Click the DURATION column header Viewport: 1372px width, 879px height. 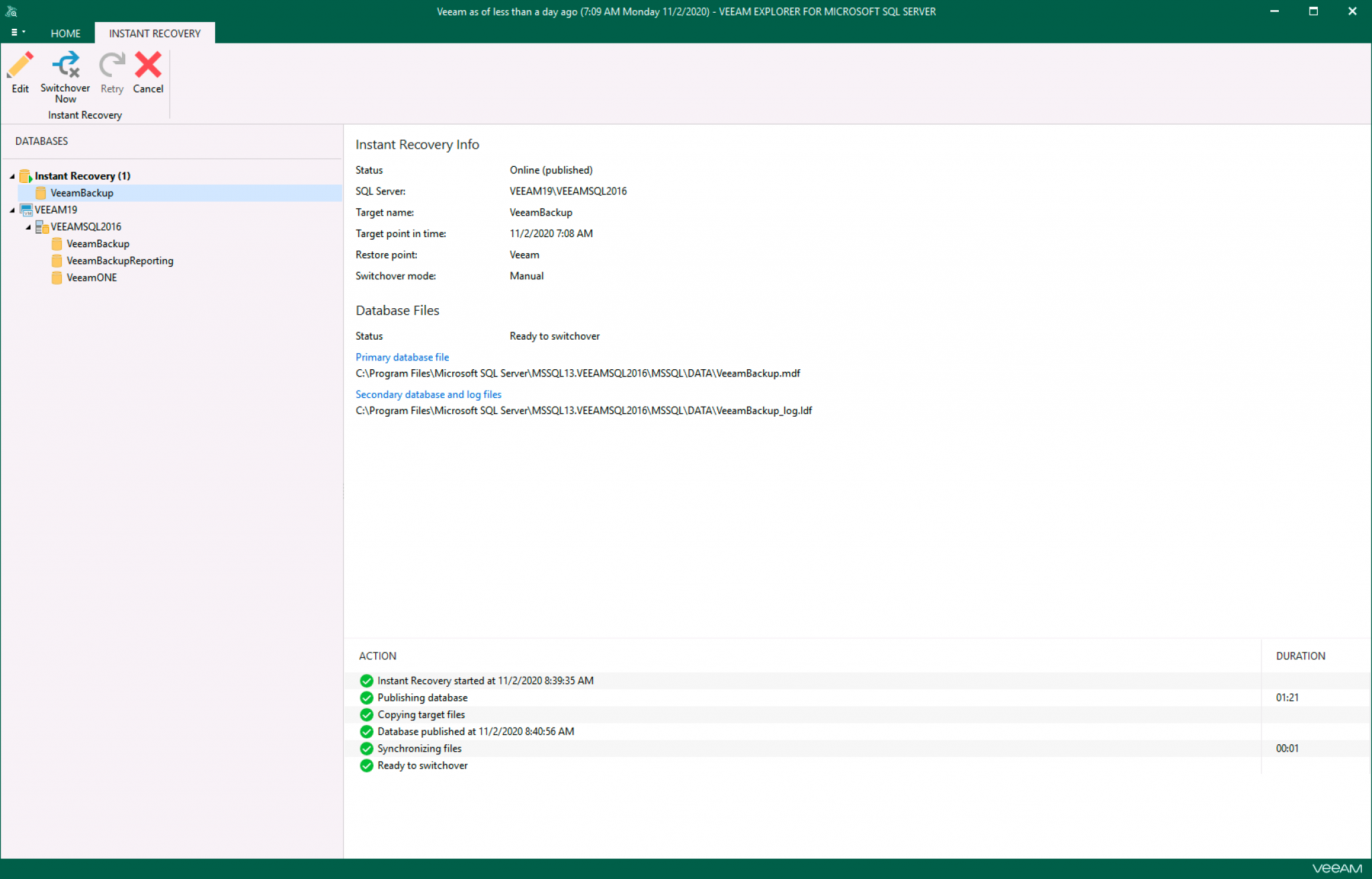[x=1300, y=656]
